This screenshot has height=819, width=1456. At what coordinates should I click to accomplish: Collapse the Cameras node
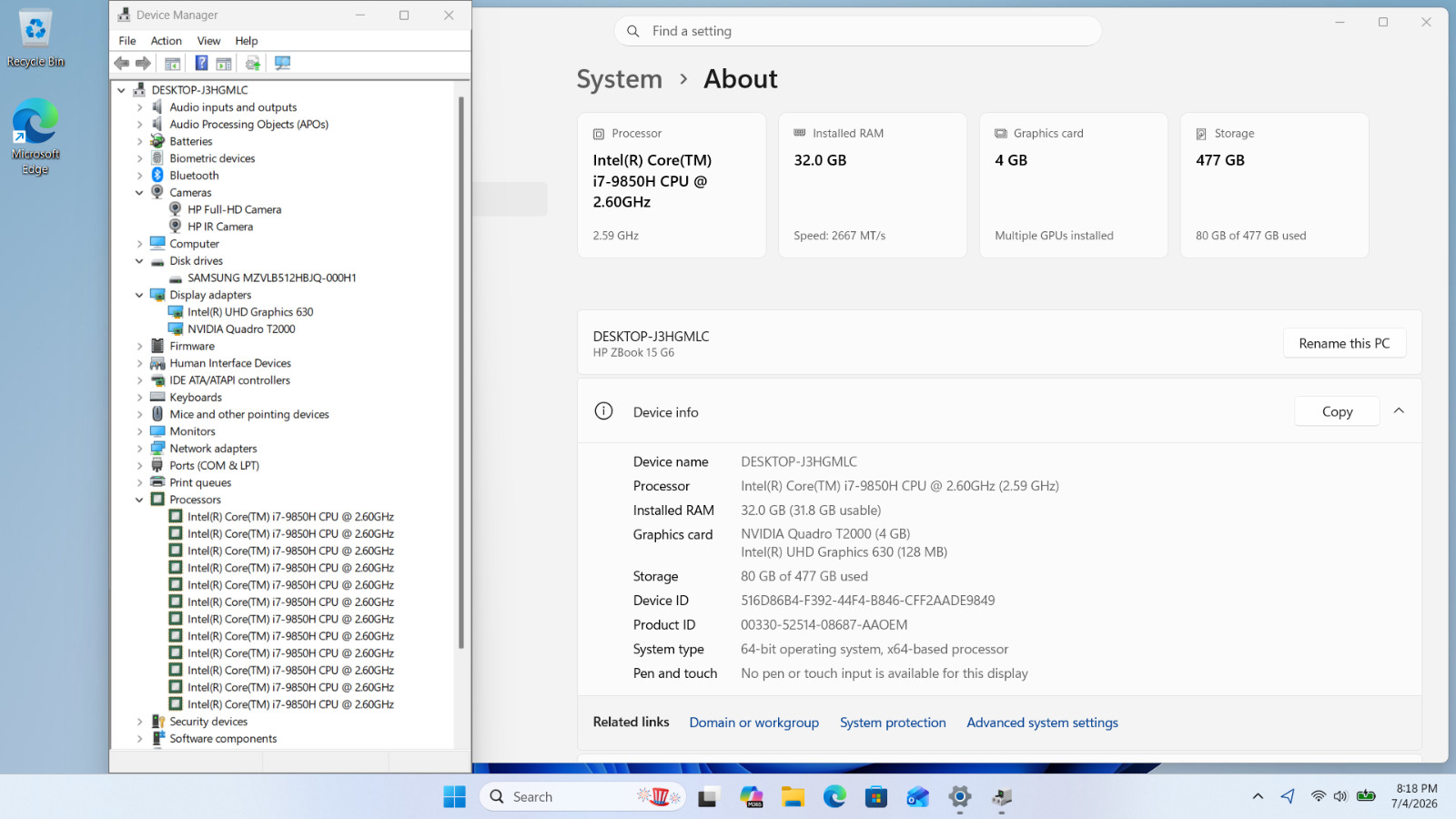coord(139,192)
